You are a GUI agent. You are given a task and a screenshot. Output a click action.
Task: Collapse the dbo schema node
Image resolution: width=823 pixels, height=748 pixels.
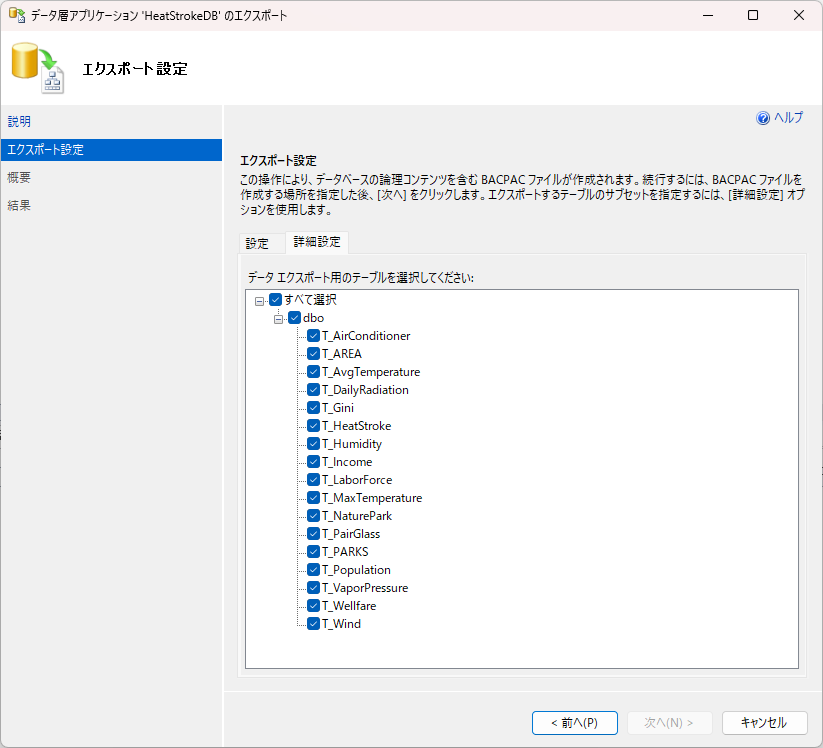(x=279, y=318)
